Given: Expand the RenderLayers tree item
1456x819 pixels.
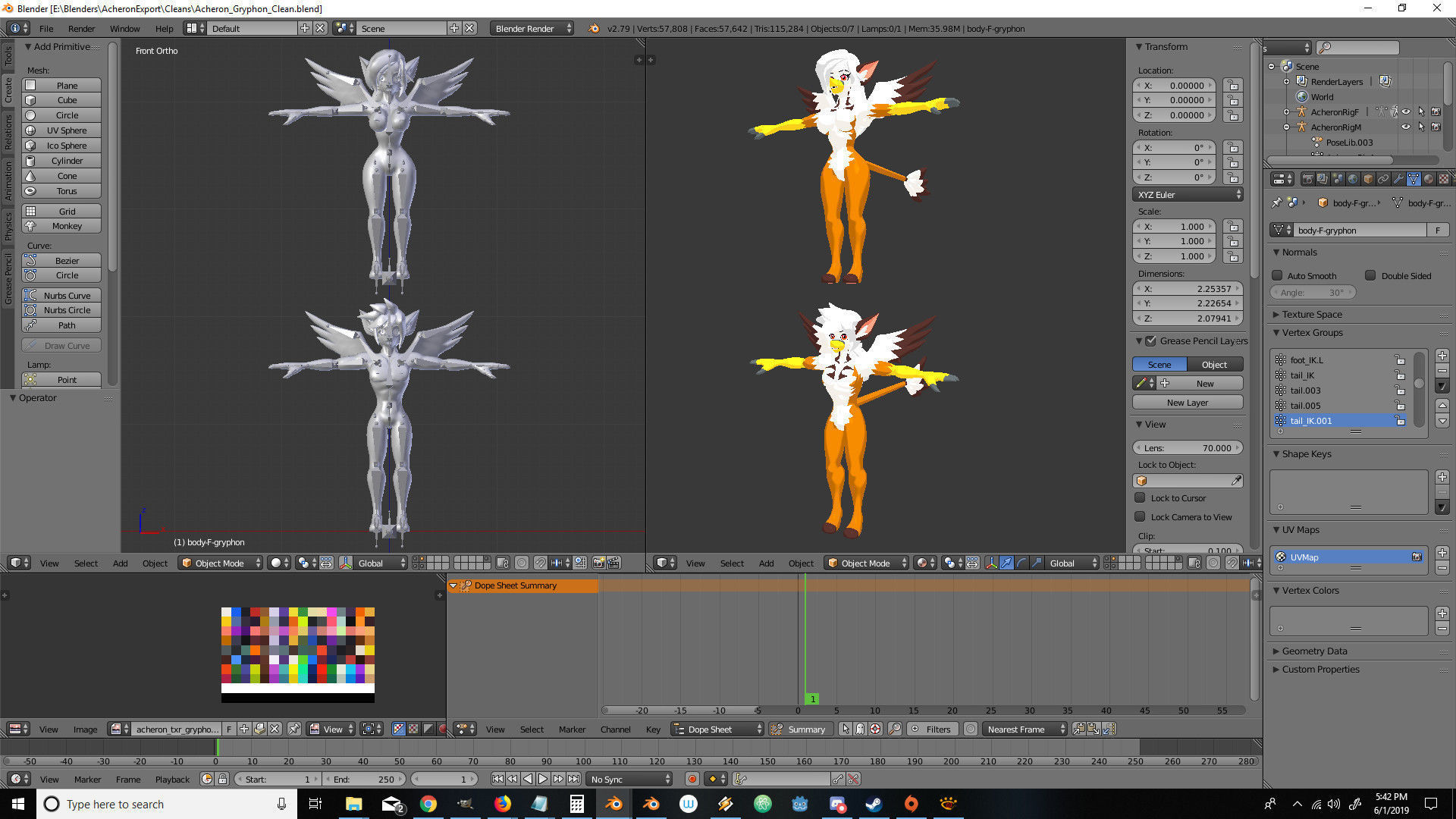Looking at the screenshot, I should [1286, 81].
